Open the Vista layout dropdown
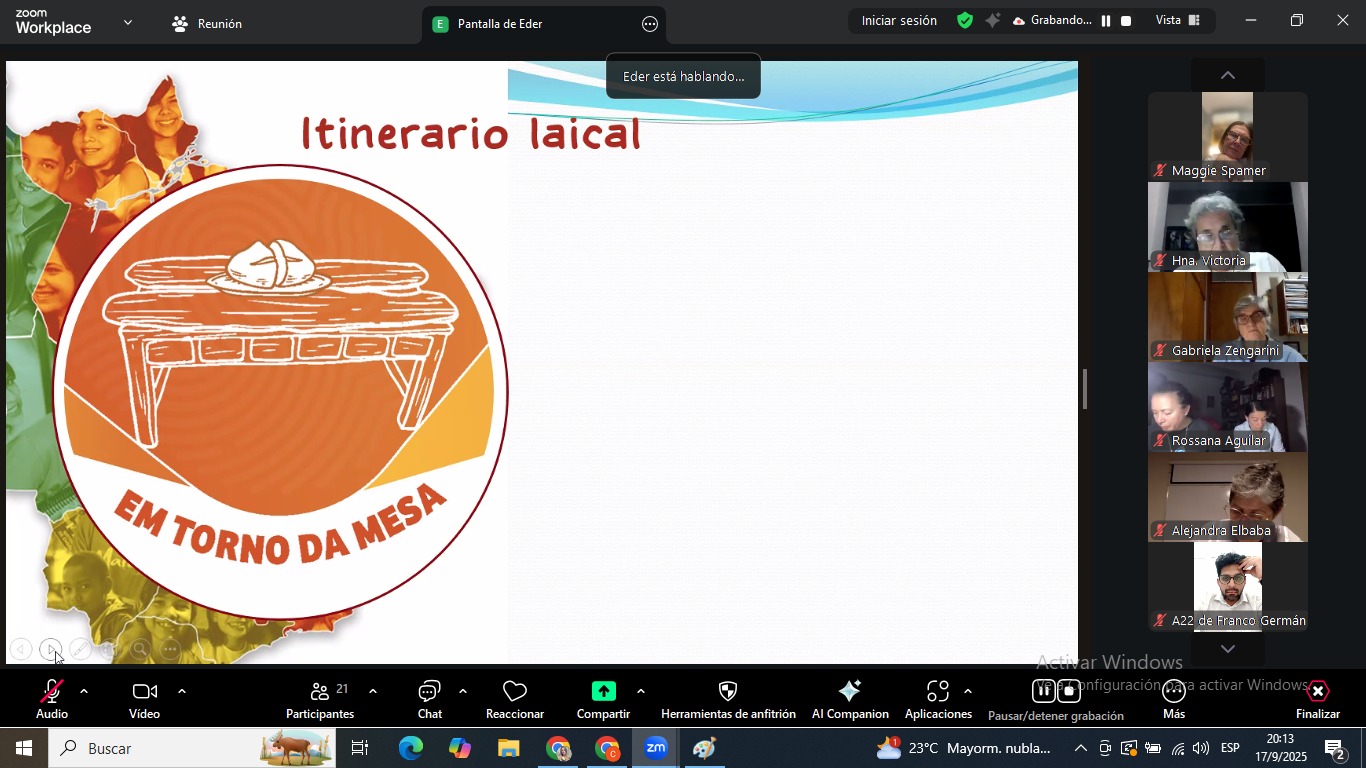This screenshot has width=1366, height=768. (x=1177, y=21)
